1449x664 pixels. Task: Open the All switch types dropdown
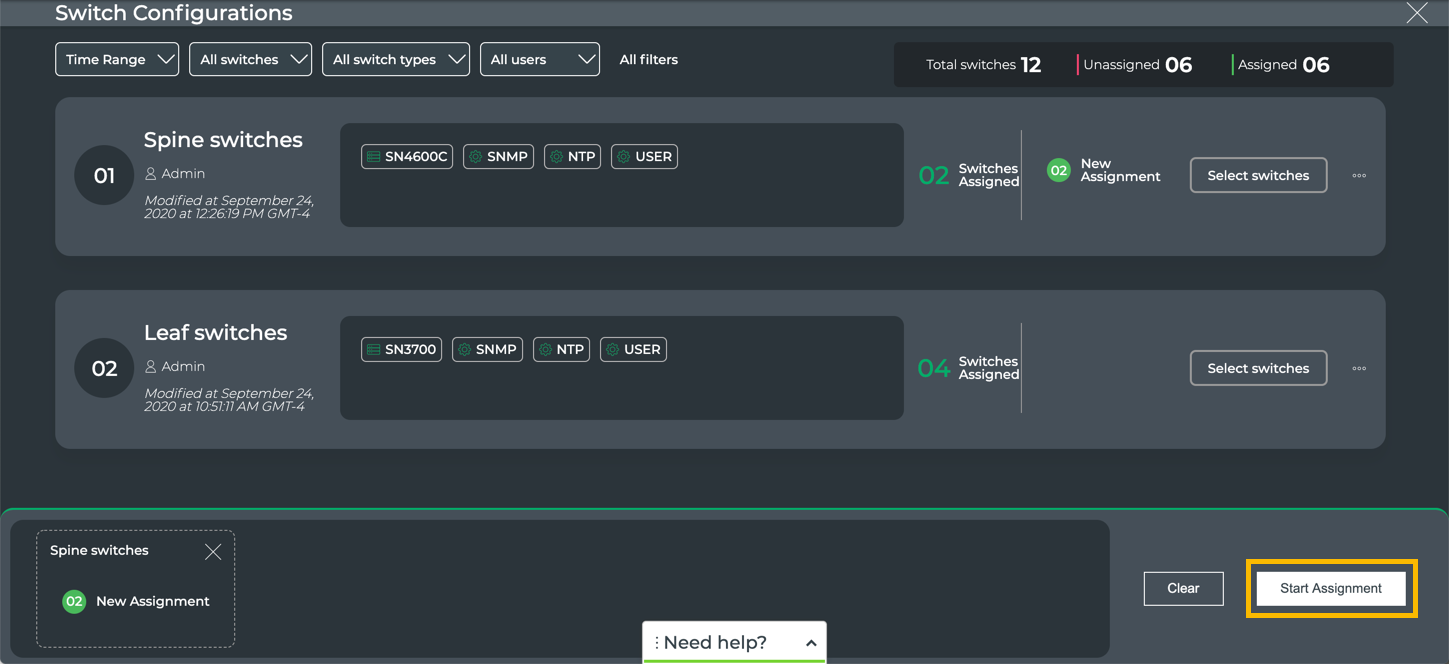(396, 60)
